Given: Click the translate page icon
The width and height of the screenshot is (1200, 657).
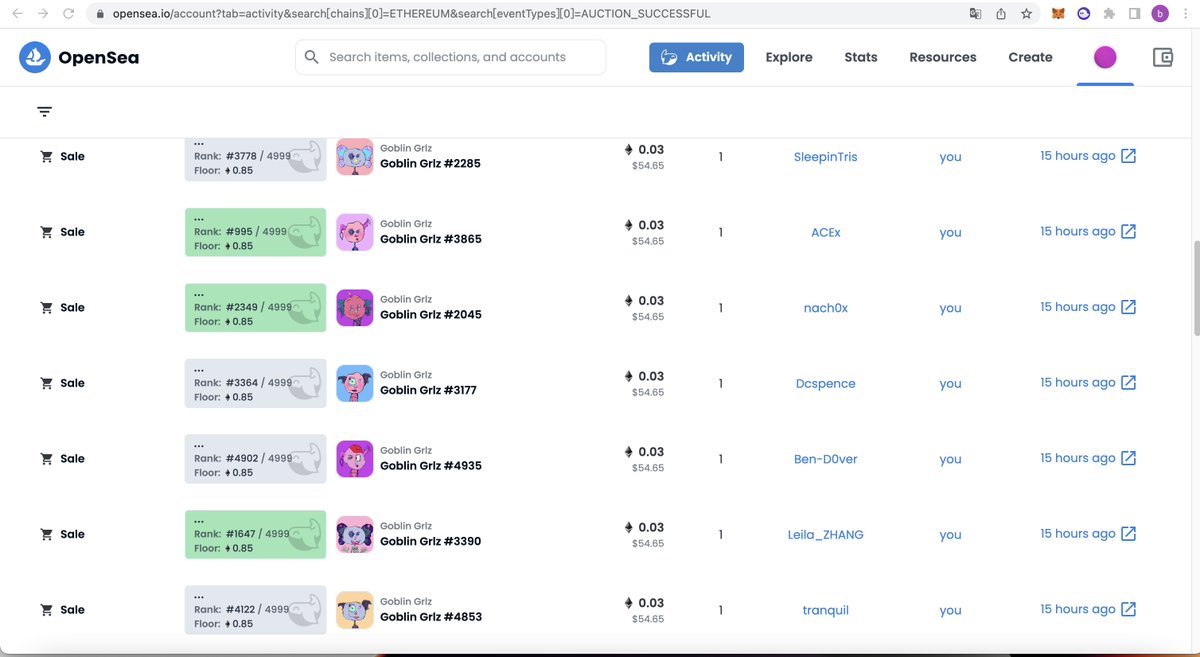Looking at the screenshot, I should pos(976,14).
